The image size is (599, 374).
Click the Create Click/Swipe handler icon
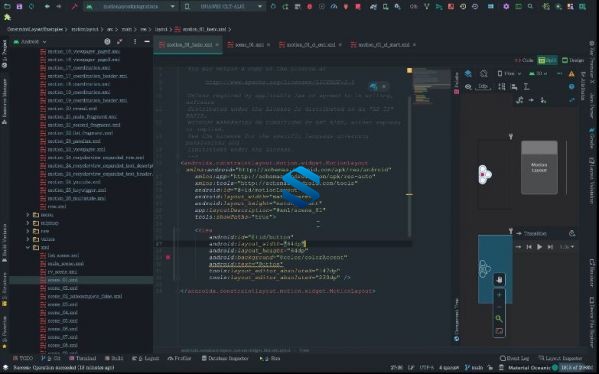(x=543, y=100)
